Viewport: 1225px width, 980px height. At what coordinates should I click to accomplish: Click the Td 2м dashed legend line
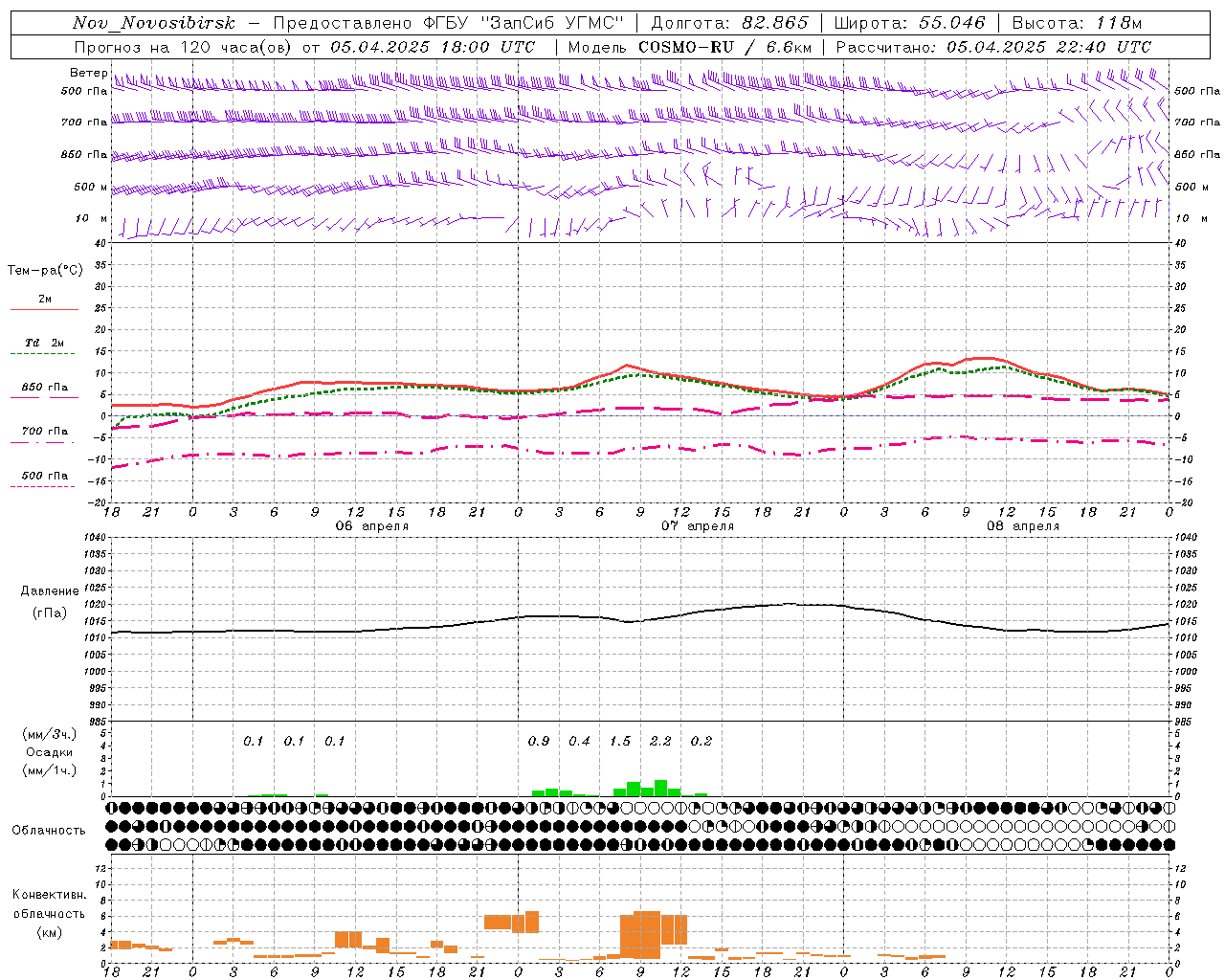pos(42,353)
